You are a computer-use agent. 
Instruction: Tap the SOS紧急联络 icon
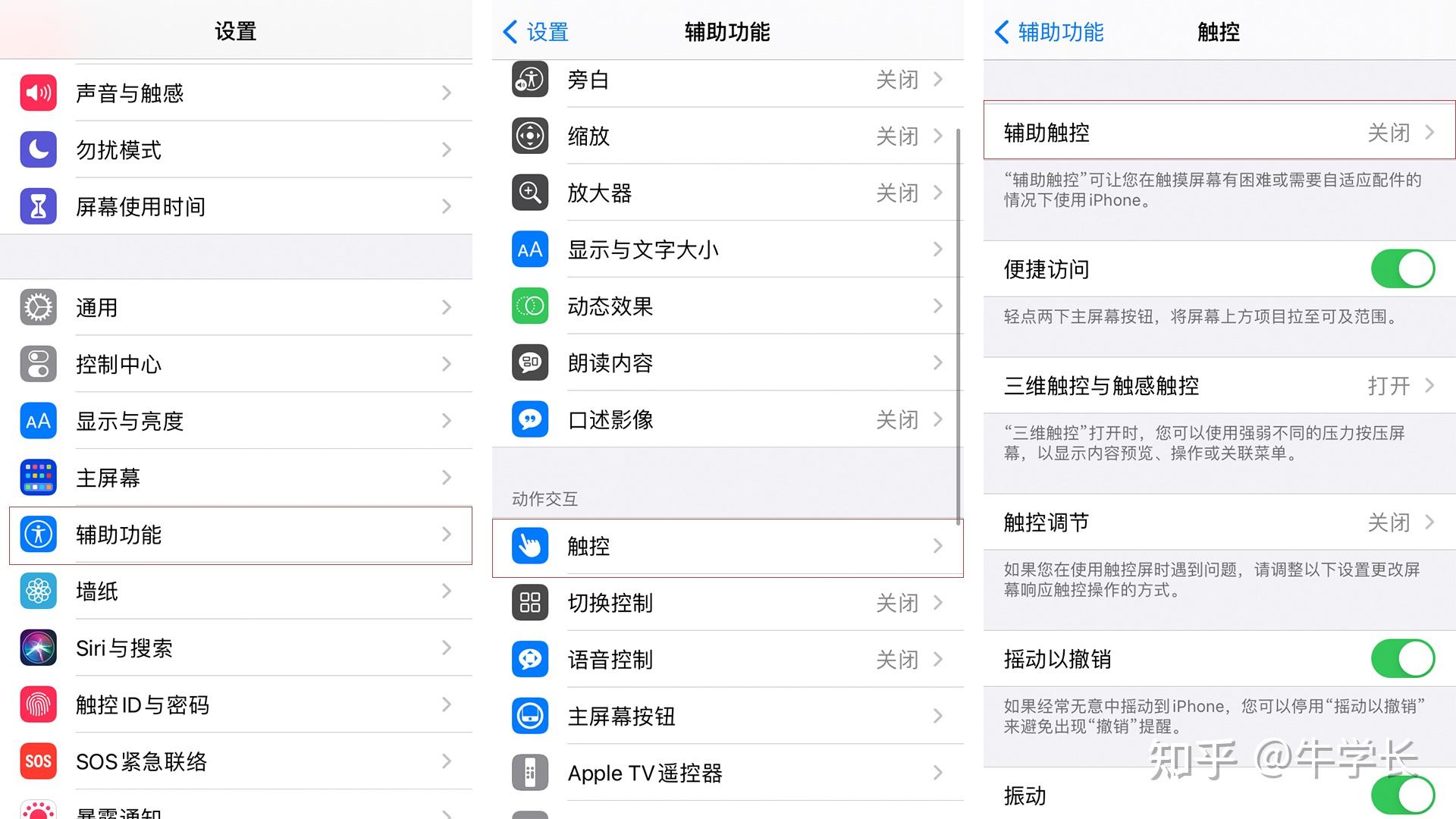point(38,761)
